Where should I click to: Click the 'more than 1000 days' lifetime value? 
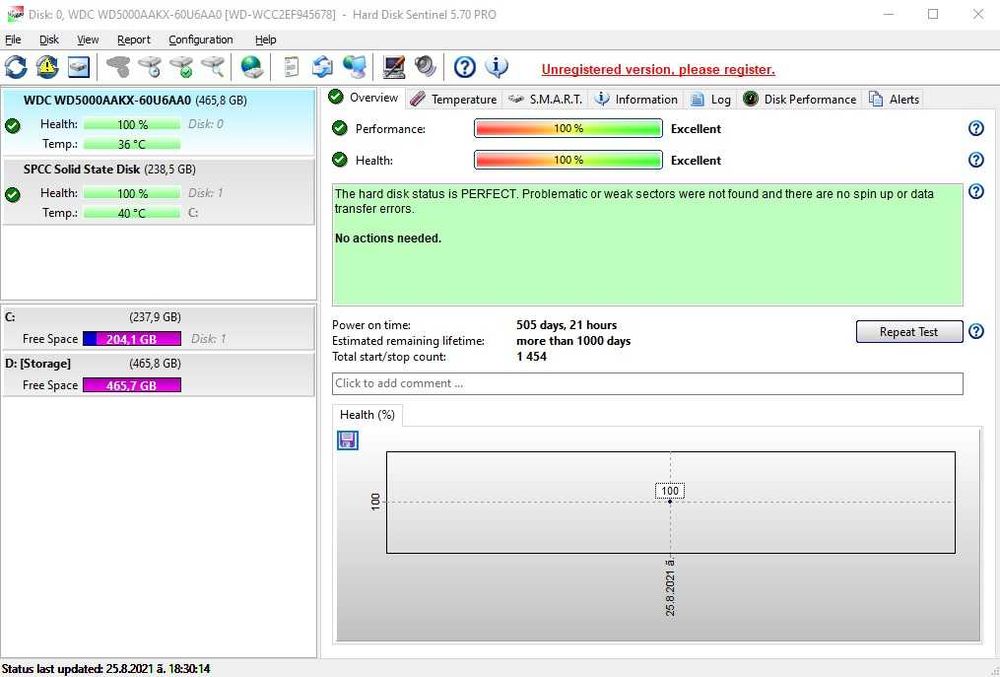point(573,341)
